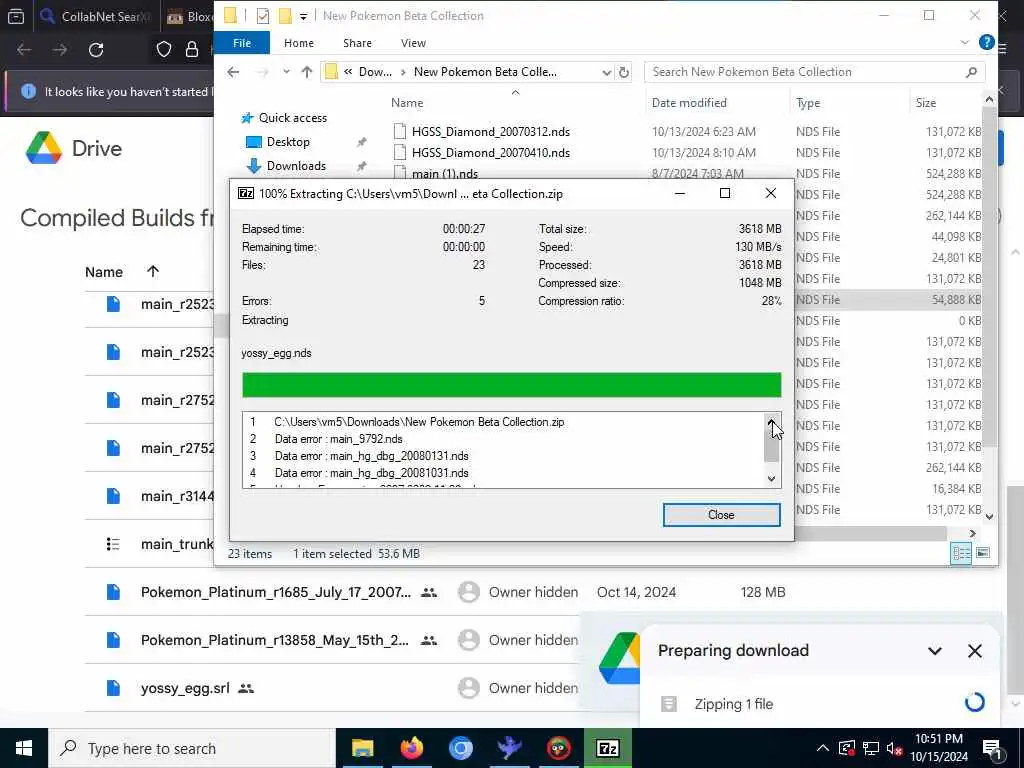The image size is (1024, 768).
Task: Click 'Data error : main_hg_dbg_20080131.nds' line
Action: 372,456
